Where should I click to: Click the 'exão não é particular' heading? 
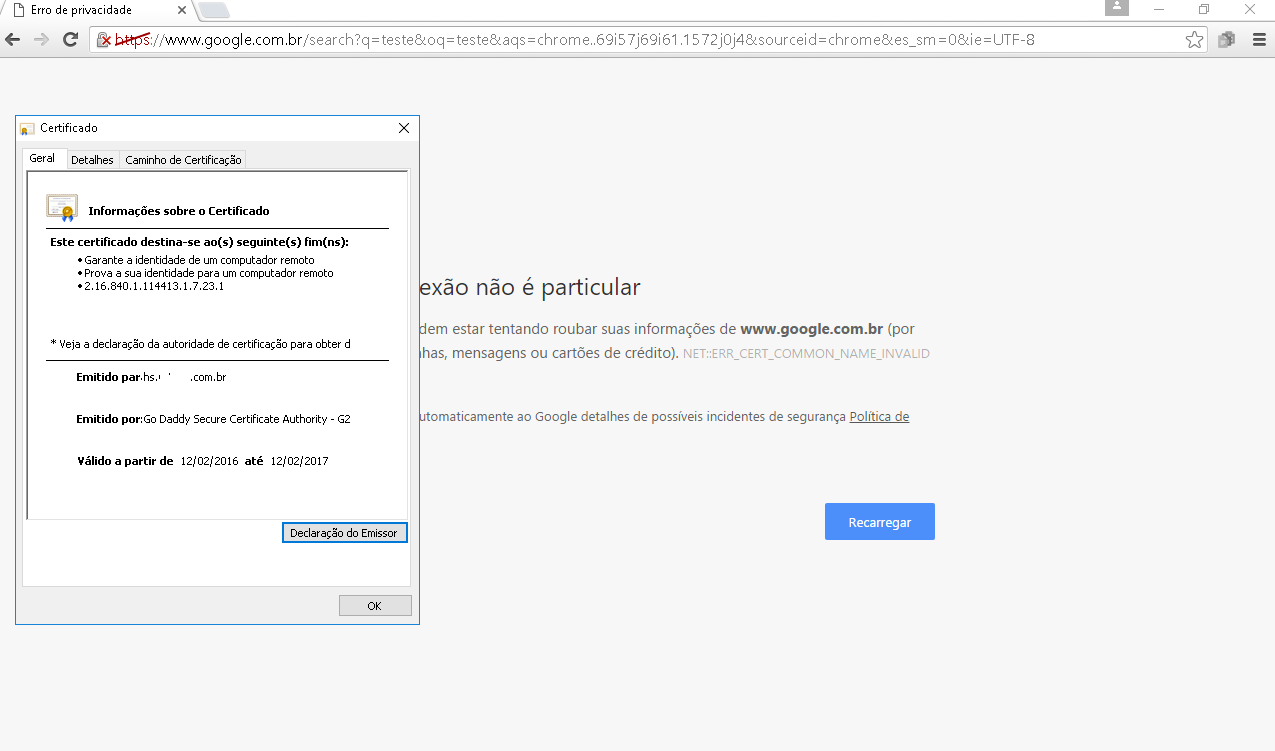point(528,287)
